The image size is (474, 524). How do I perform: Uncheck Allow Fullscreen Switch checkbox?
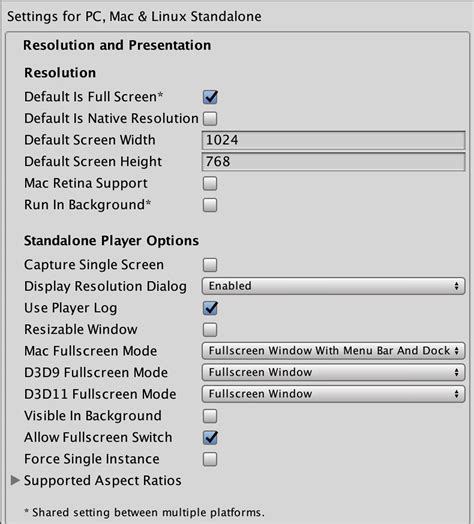click(x=210, y=438)
